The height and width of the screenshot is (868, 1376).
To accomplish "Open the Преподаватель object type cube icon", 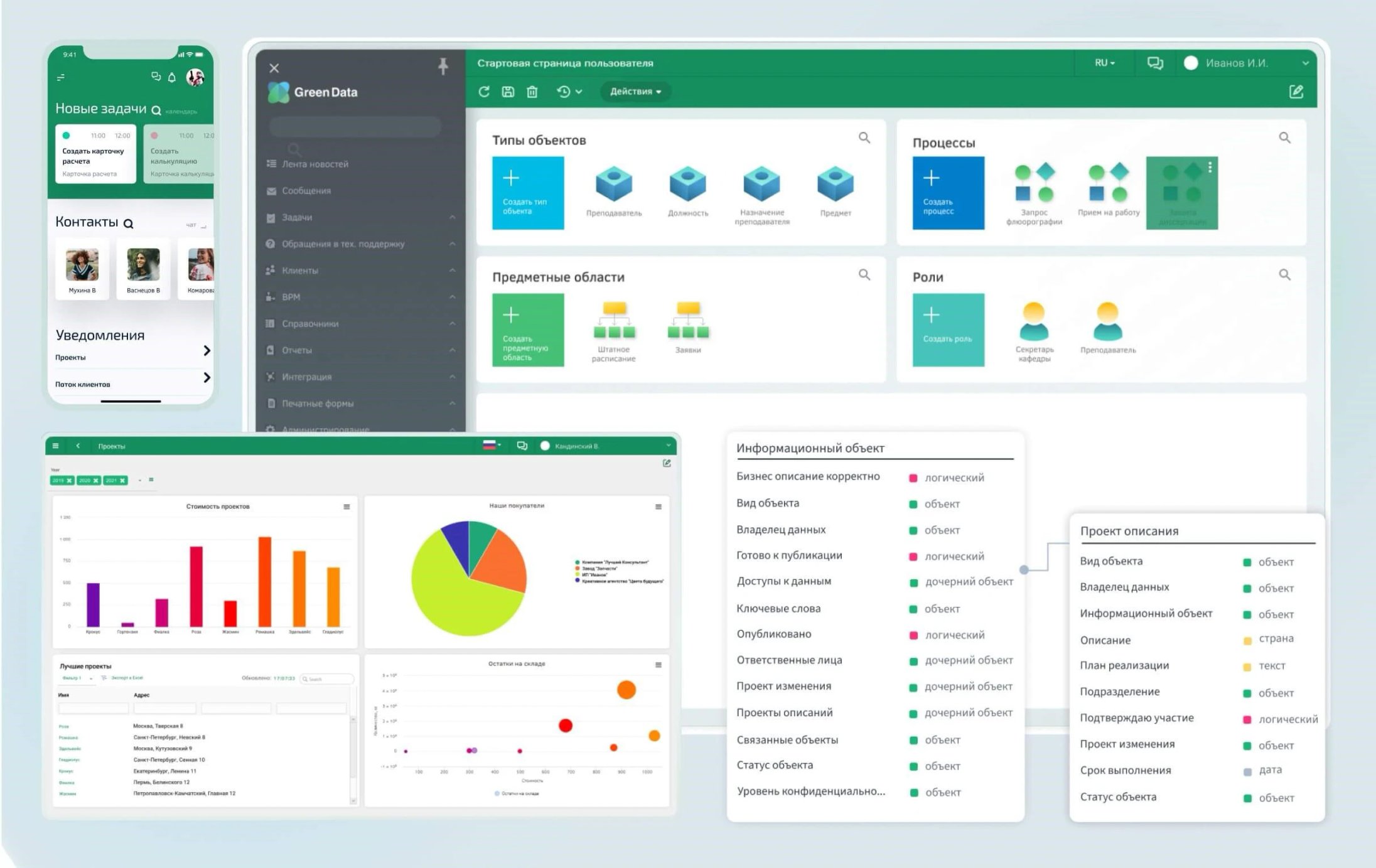I will 614,183.
